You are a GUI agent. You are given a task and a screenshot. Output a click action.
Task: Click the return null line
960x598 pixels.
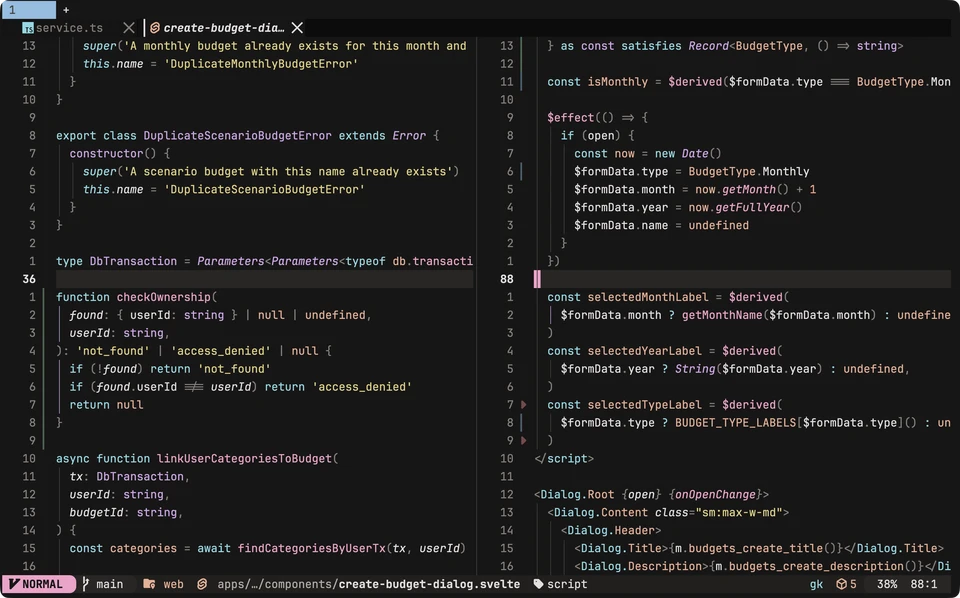(x=106, y=405)
